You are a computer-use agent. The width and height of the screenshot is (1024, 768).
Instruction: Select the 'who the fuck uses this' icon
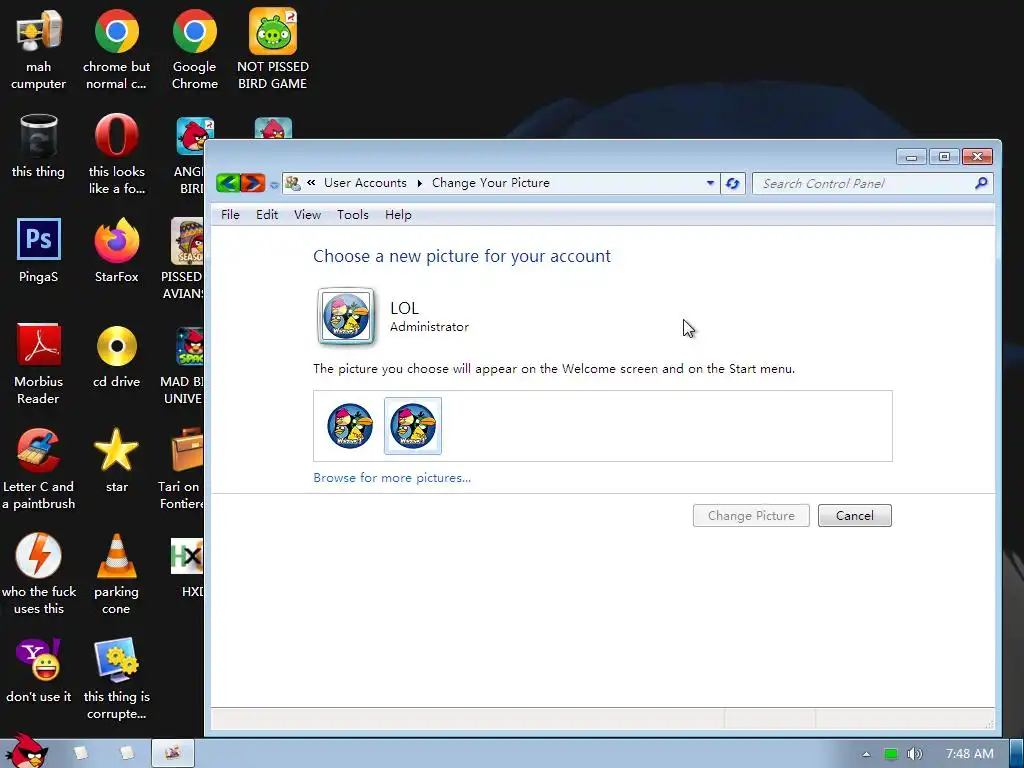click(39, 575)
